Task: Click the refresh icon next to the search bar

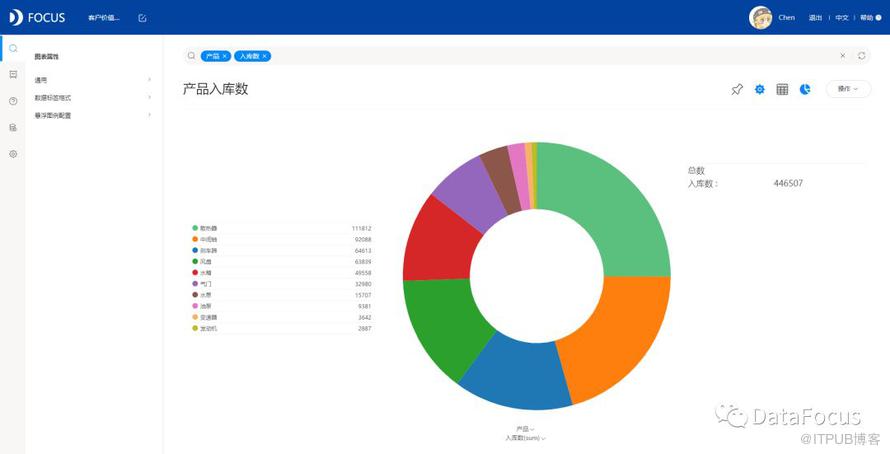Action: pyautogui.click(x=862, y=56)
